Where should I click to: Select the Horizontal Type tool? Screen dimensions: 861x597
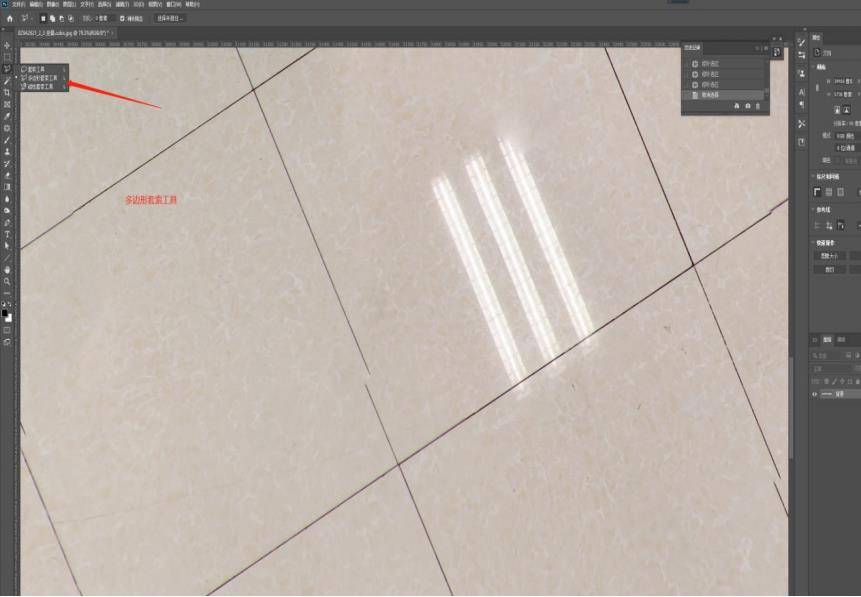click(x=7, y=234)
